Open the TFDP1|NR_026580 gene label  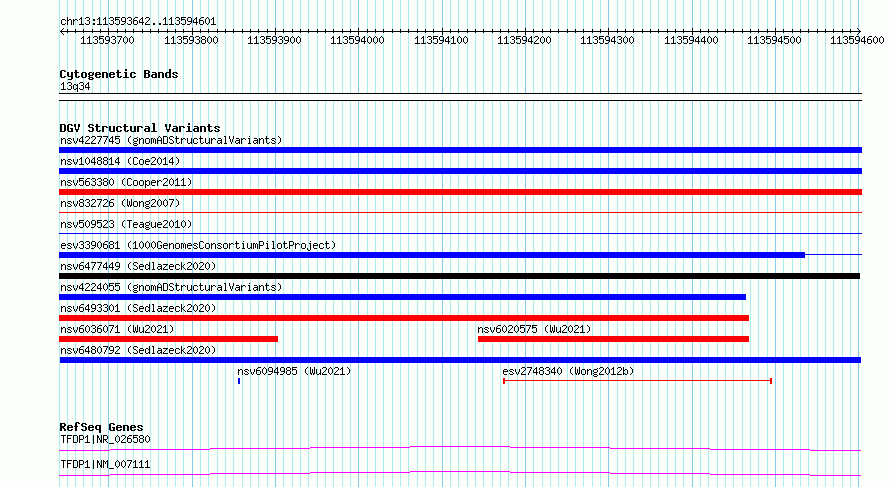(x=106, y=439)
